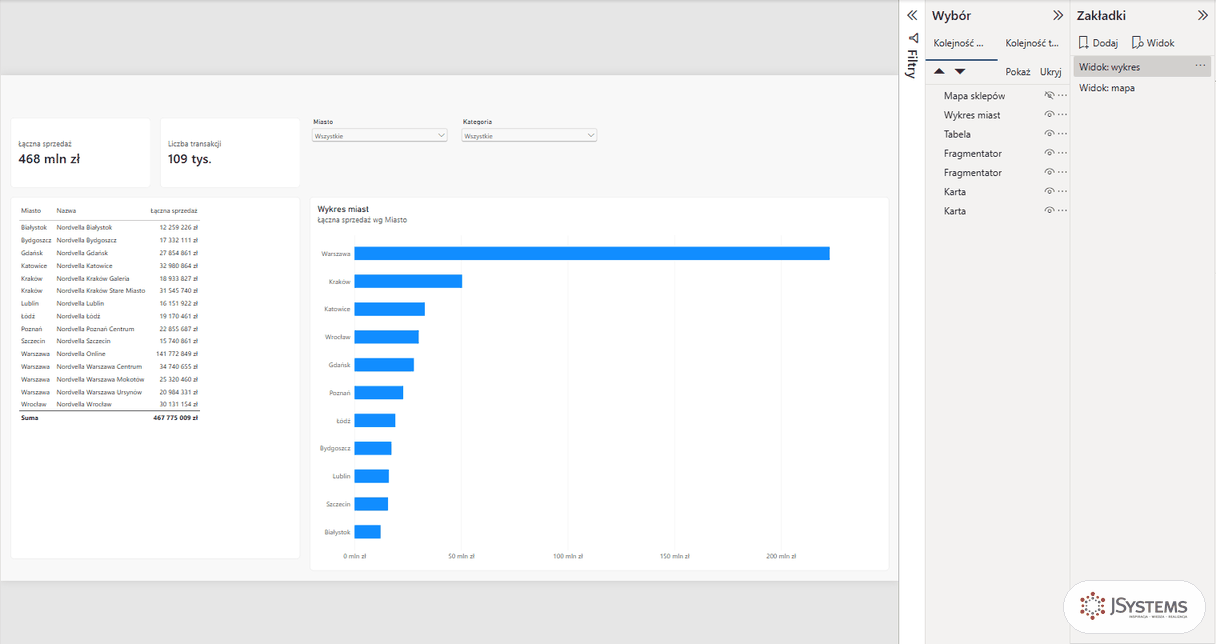Select the Nordvella Wrocław table row
The width and height of the screenshot is (1216, 644).
109,404
